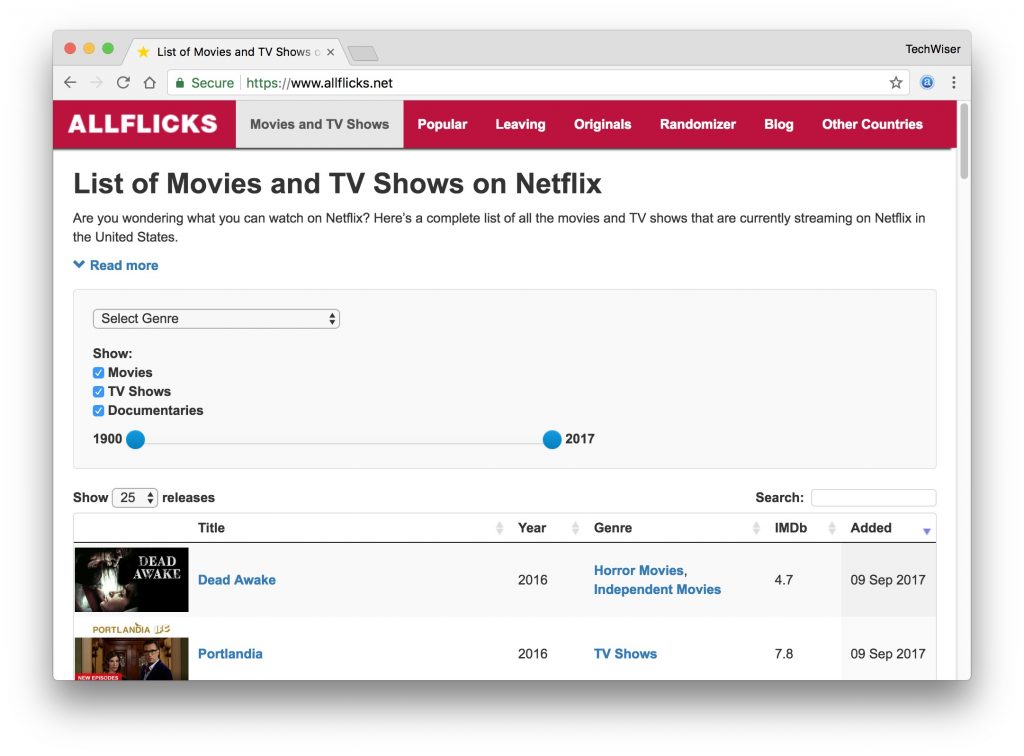The width and height of the screenshot is (1024, 756).
Task: Click Dead Awake IMDb rating 4.7
Action: (784, 580)
